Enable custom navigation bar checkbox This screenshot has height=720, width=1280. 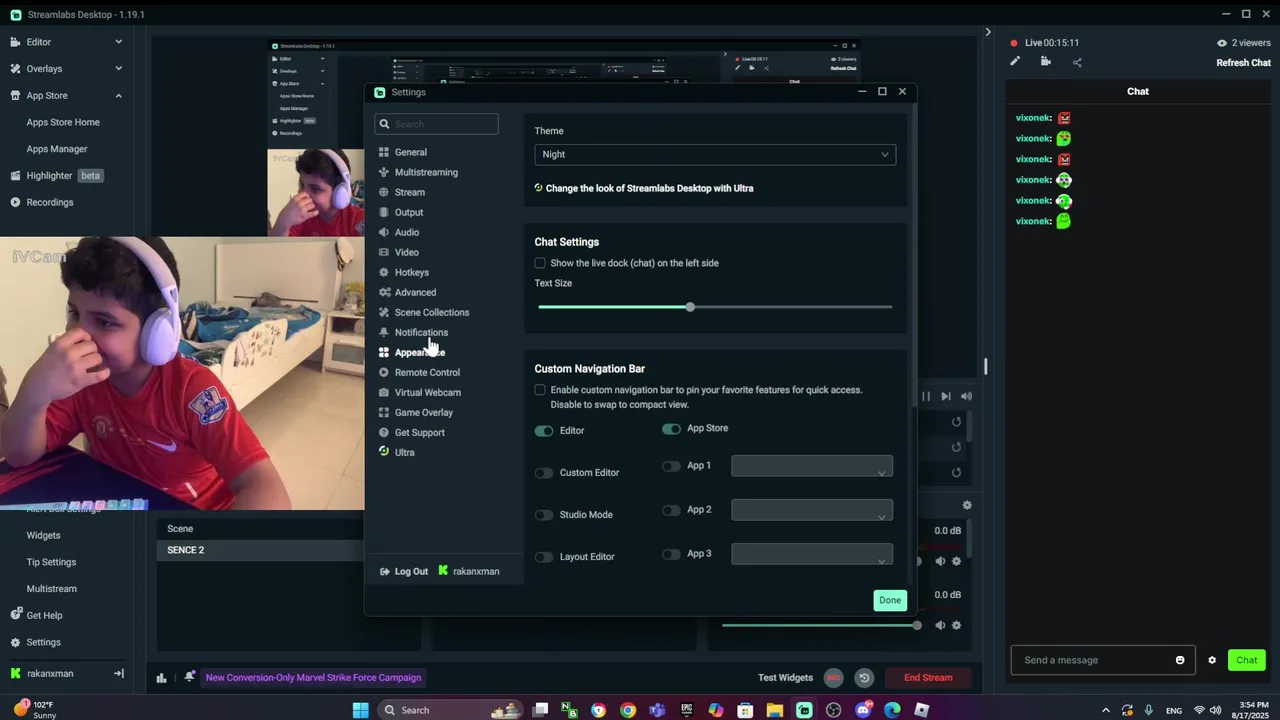(x=540, y=390)
